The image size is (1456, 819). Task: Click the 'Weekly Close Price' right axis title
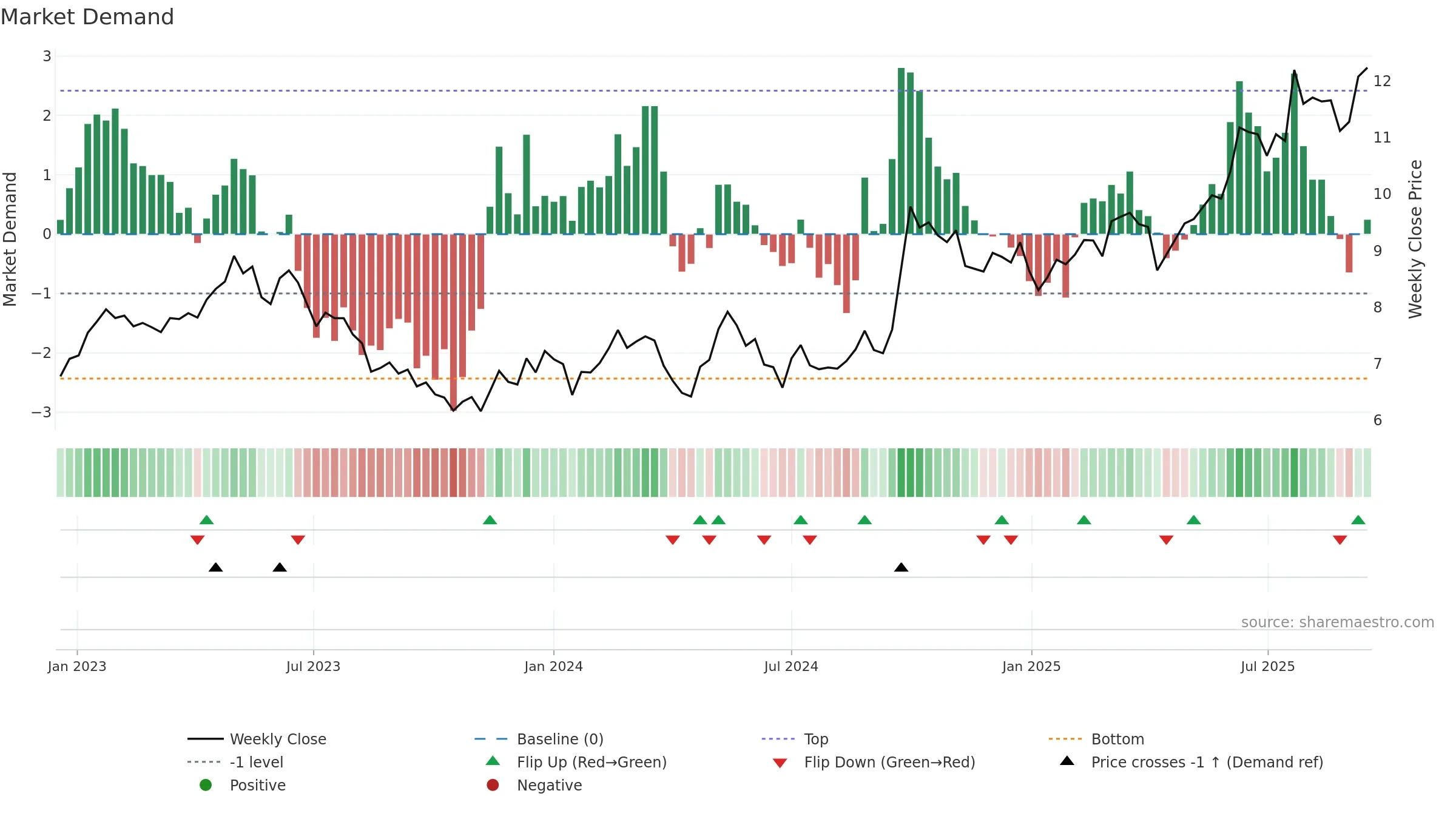click(1415, 239)
